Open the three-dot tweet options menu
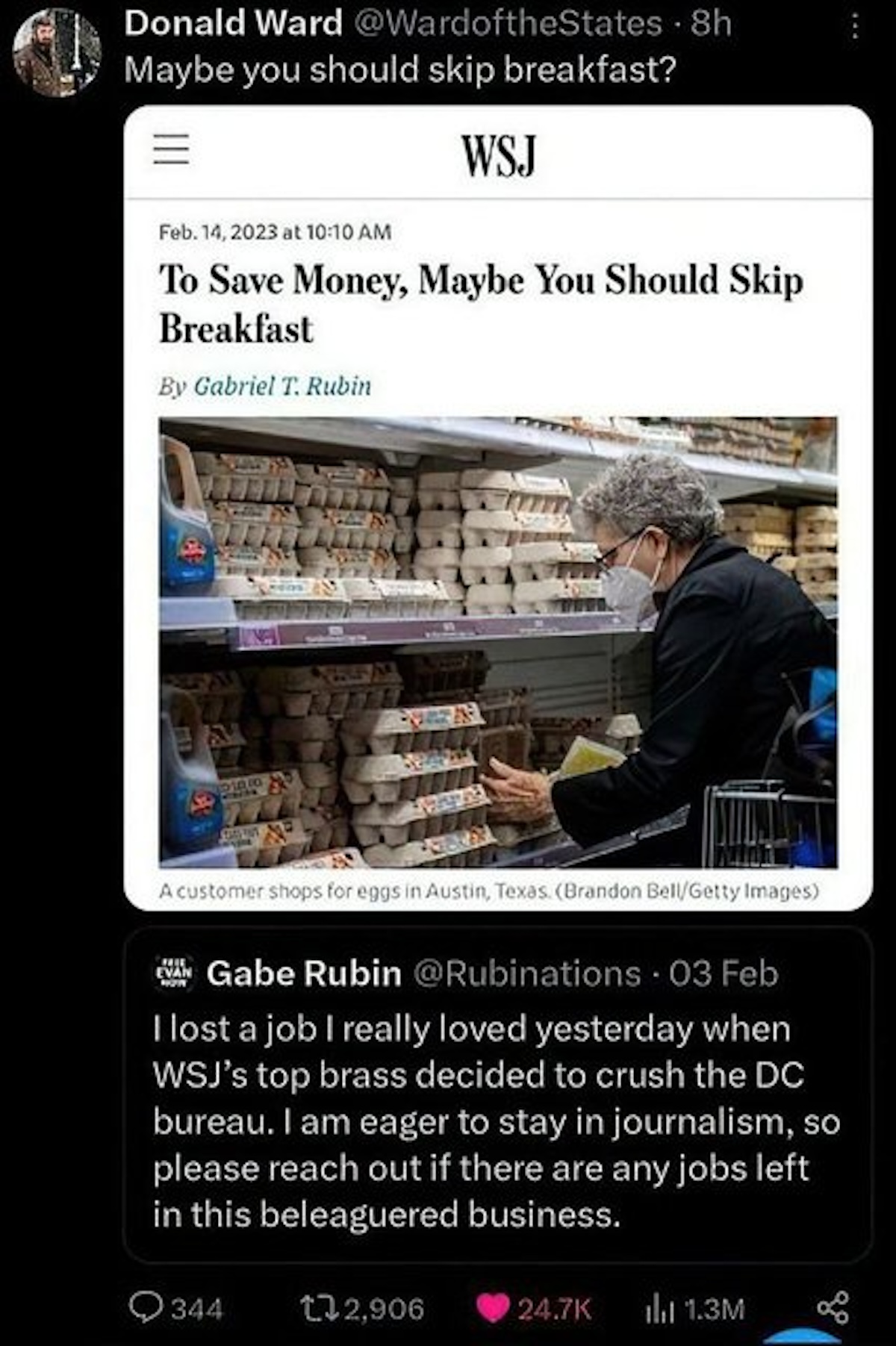The image size is (896, 1346). tap(856, 28)
